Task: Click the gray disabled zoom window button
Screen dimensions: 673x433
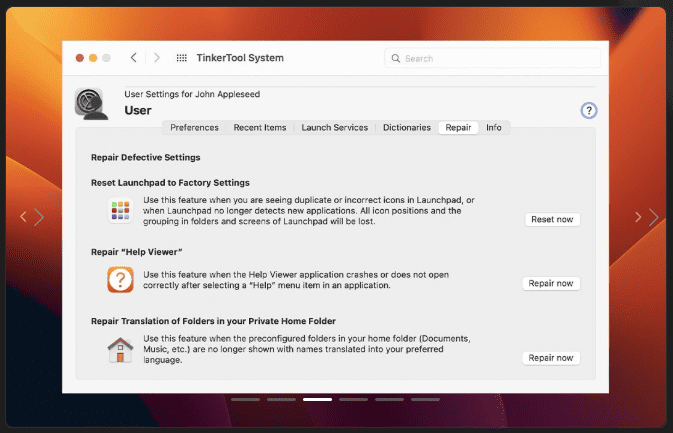Action: 106,58
